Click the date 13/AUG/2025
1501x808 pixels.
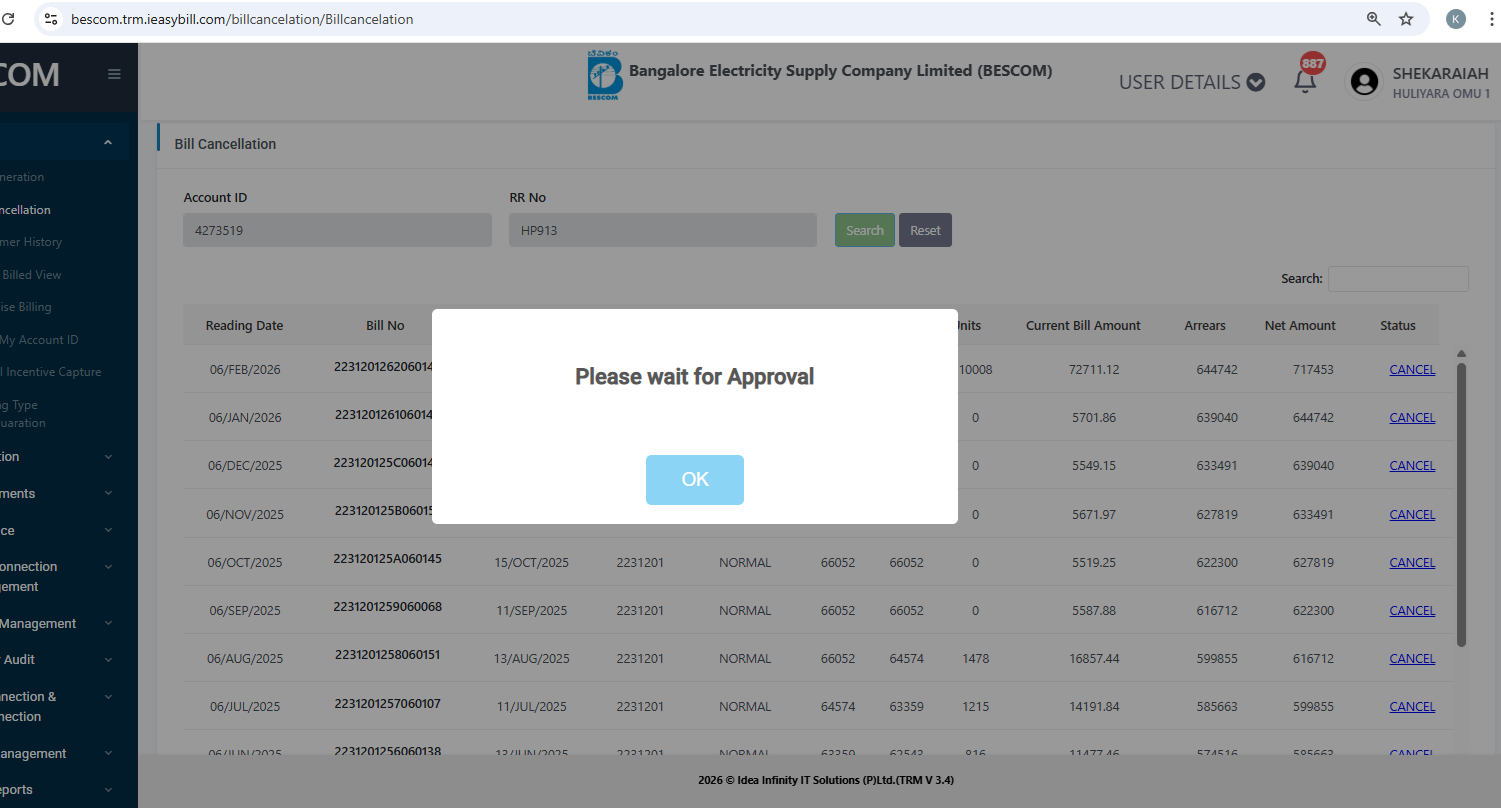[x=532, y=658]
